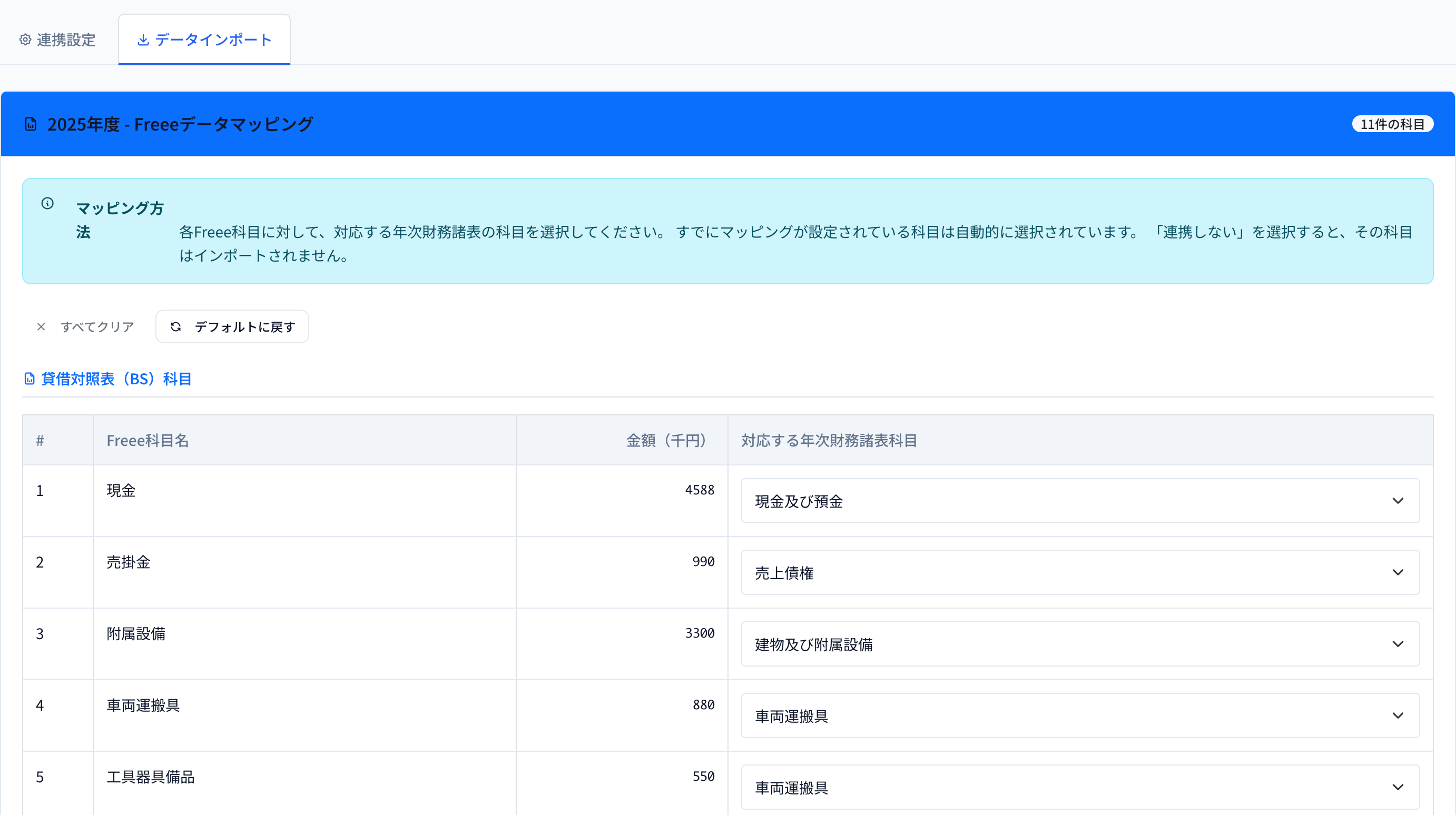Screen dimensions: 1456x815
Task: Click the document icon next to 貸借対照表（BS）科目
Action: pyautogui.click(x=29, y=379)
